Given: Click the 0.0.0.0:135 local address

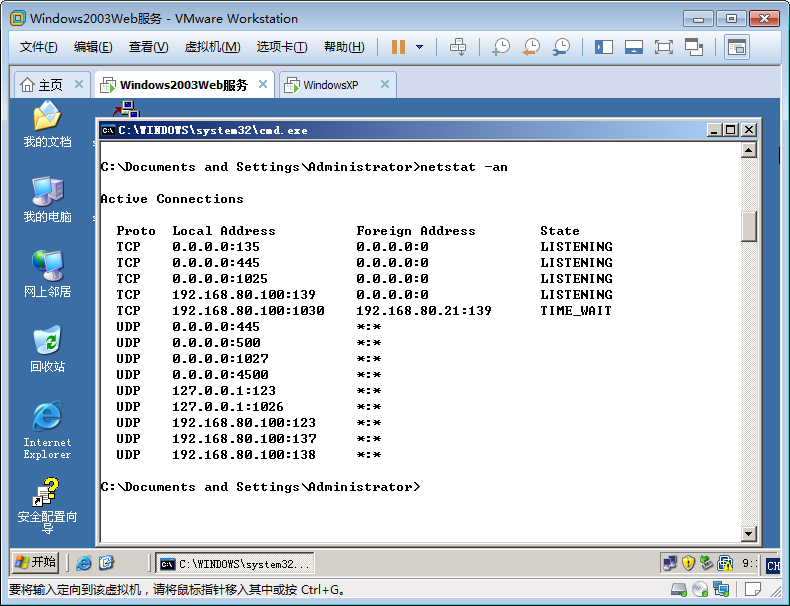Looking at the screenshot, I should pos(216,247).
